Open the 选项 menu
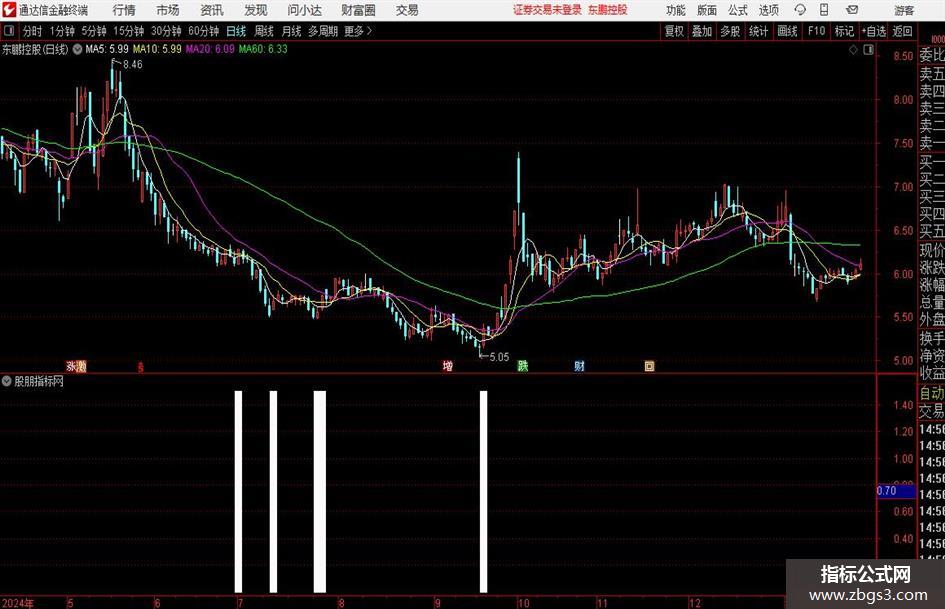Viewport: 945px width, 609px height. click(x=768, y=10)
